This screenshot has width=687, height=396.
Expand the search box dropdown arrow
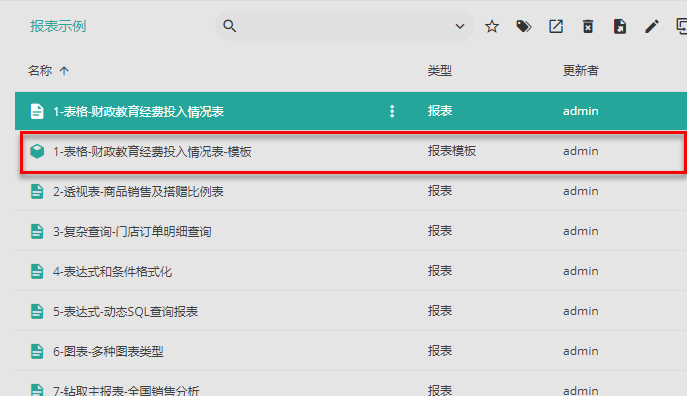[x=460, y=26]
